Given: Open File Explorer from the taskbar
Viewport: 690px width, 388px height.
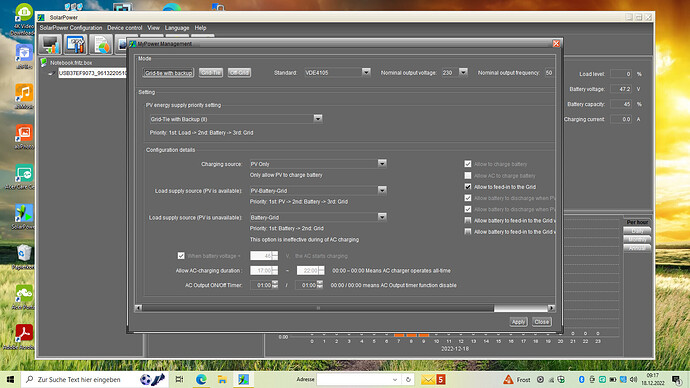Looking at the screenshot, I should (222, 379).
